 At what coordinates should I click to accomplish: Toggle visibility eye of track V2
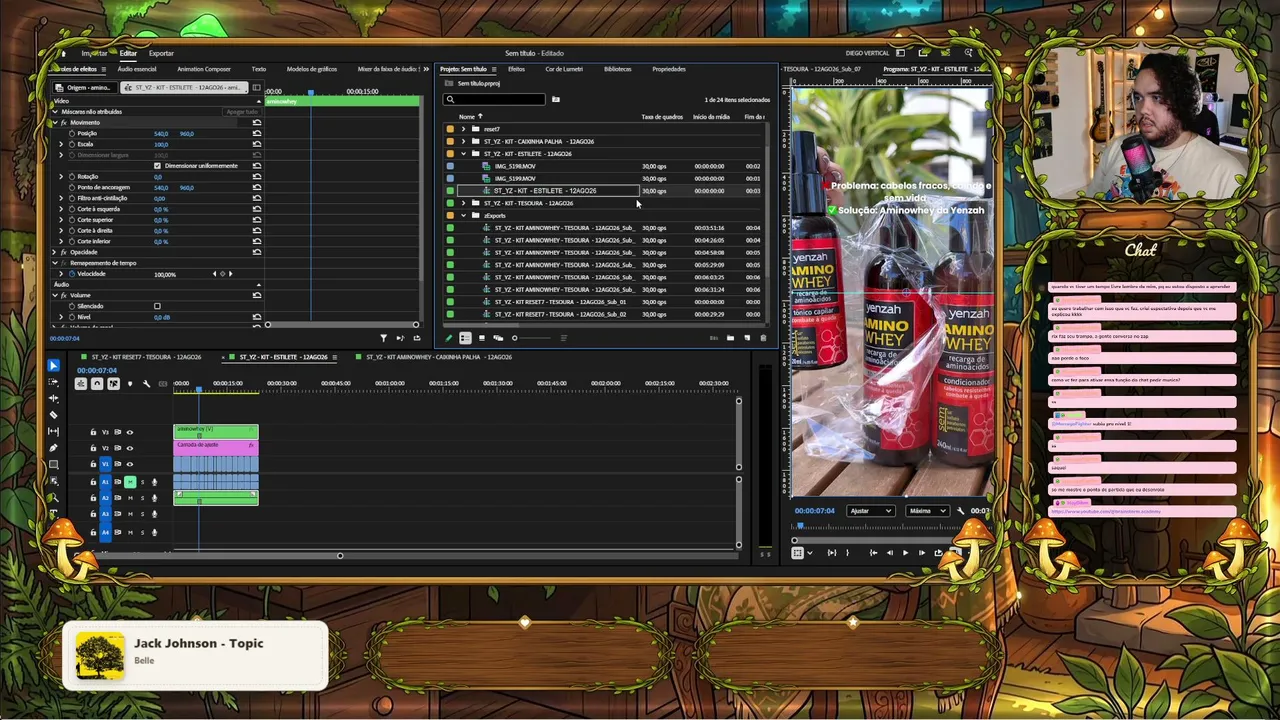129,448
